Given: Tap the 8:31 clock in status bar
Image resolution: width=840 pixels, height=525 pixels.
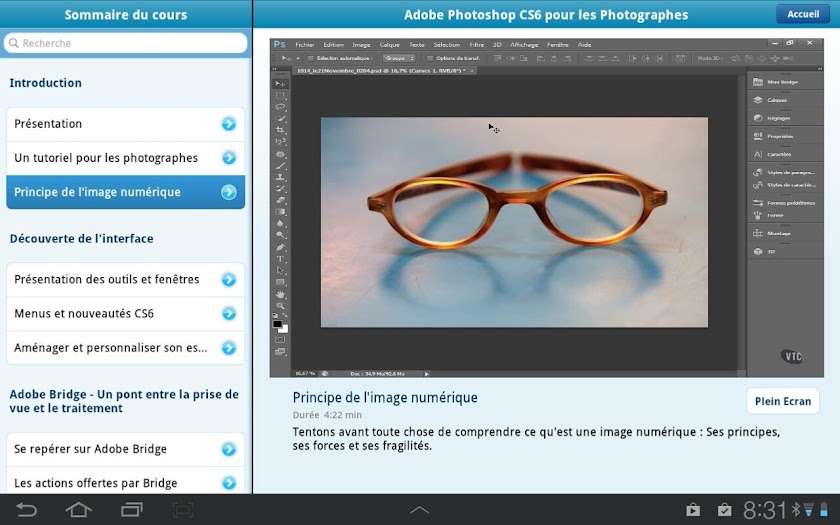Looking at the screenshot, I should coord(765,509).
